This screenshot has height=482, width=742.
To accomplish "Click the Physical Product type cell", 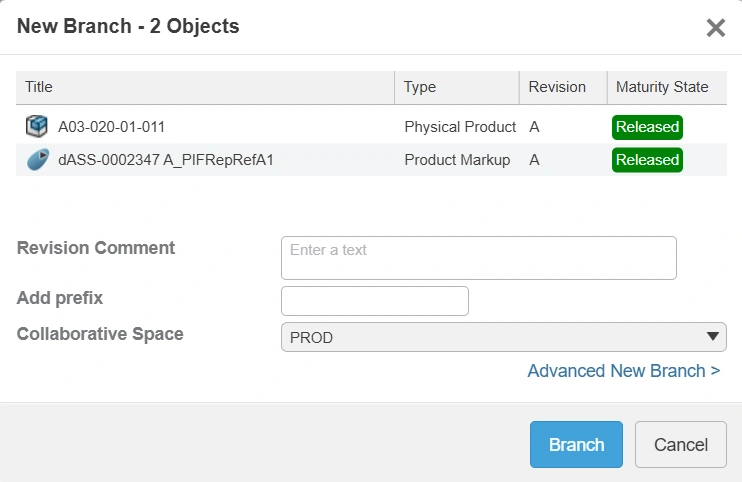I will [459, 127].
